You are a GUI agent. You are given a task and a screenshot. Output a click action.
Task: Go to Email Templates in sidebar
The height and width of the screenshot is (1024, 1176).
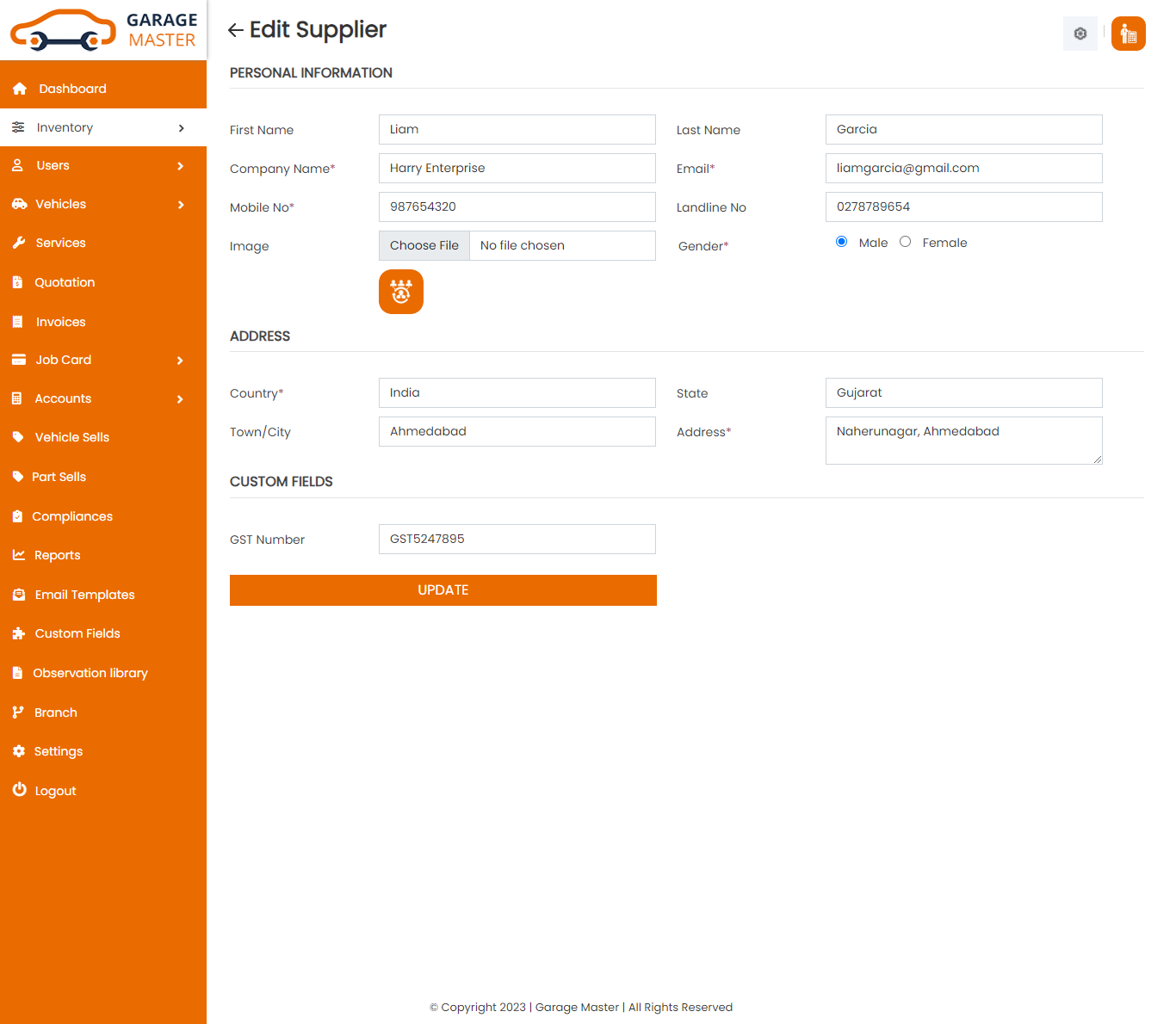[84, 595]
